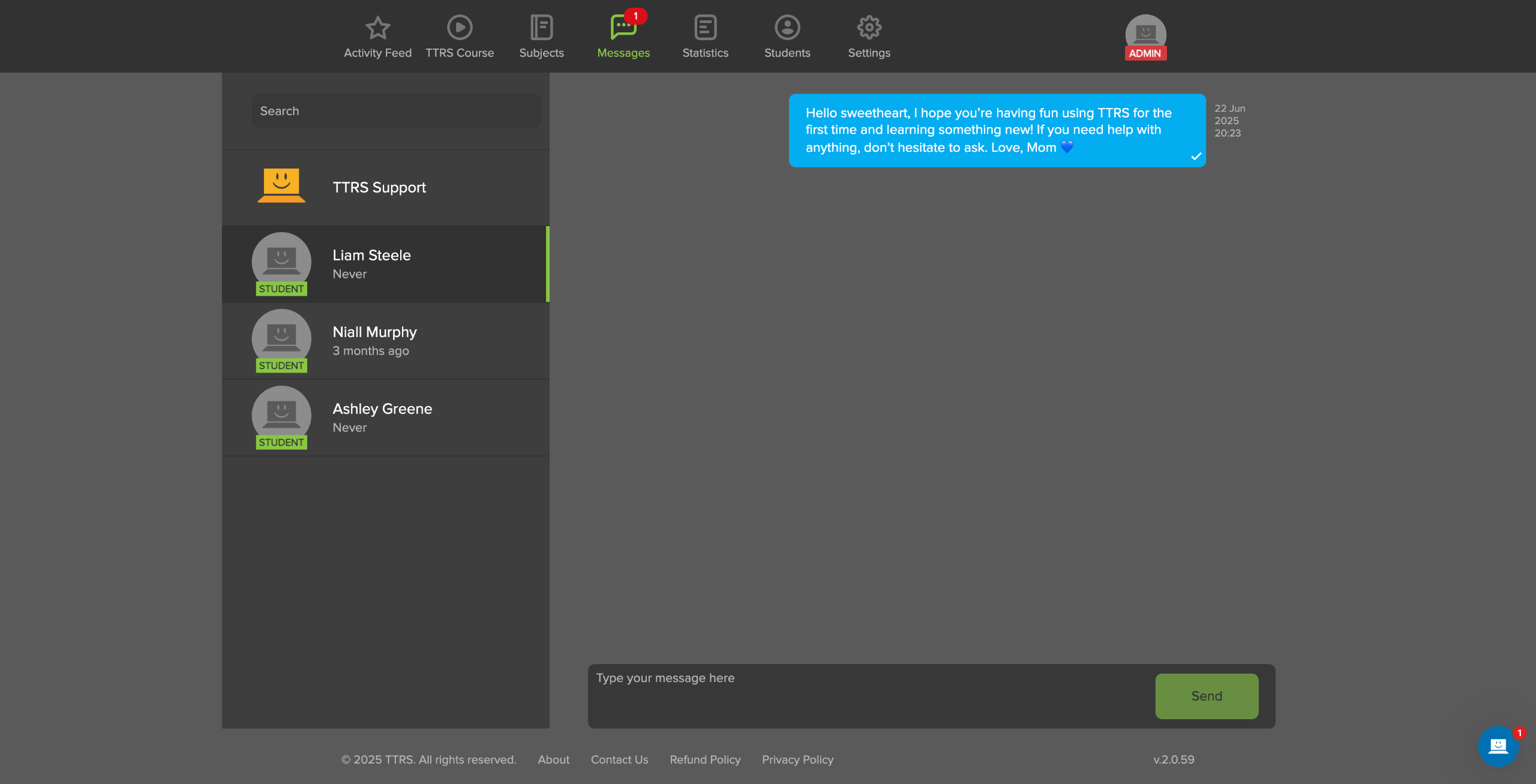Open the About footer link
This screenshot has height=784, width=1536.
tap(553, 759)
